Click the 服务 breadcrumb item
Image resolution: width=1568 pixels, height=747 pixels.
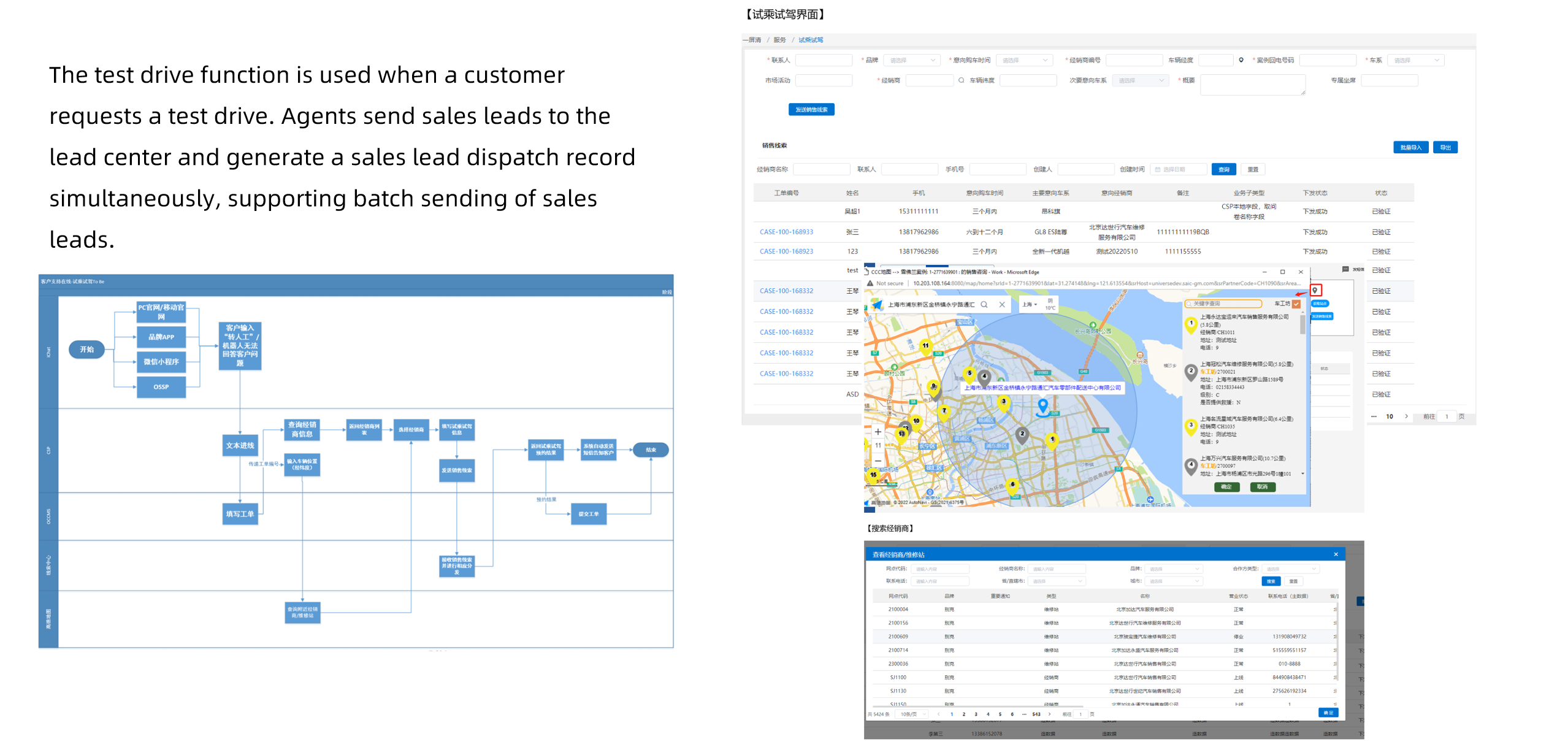(x=779, y=40)
